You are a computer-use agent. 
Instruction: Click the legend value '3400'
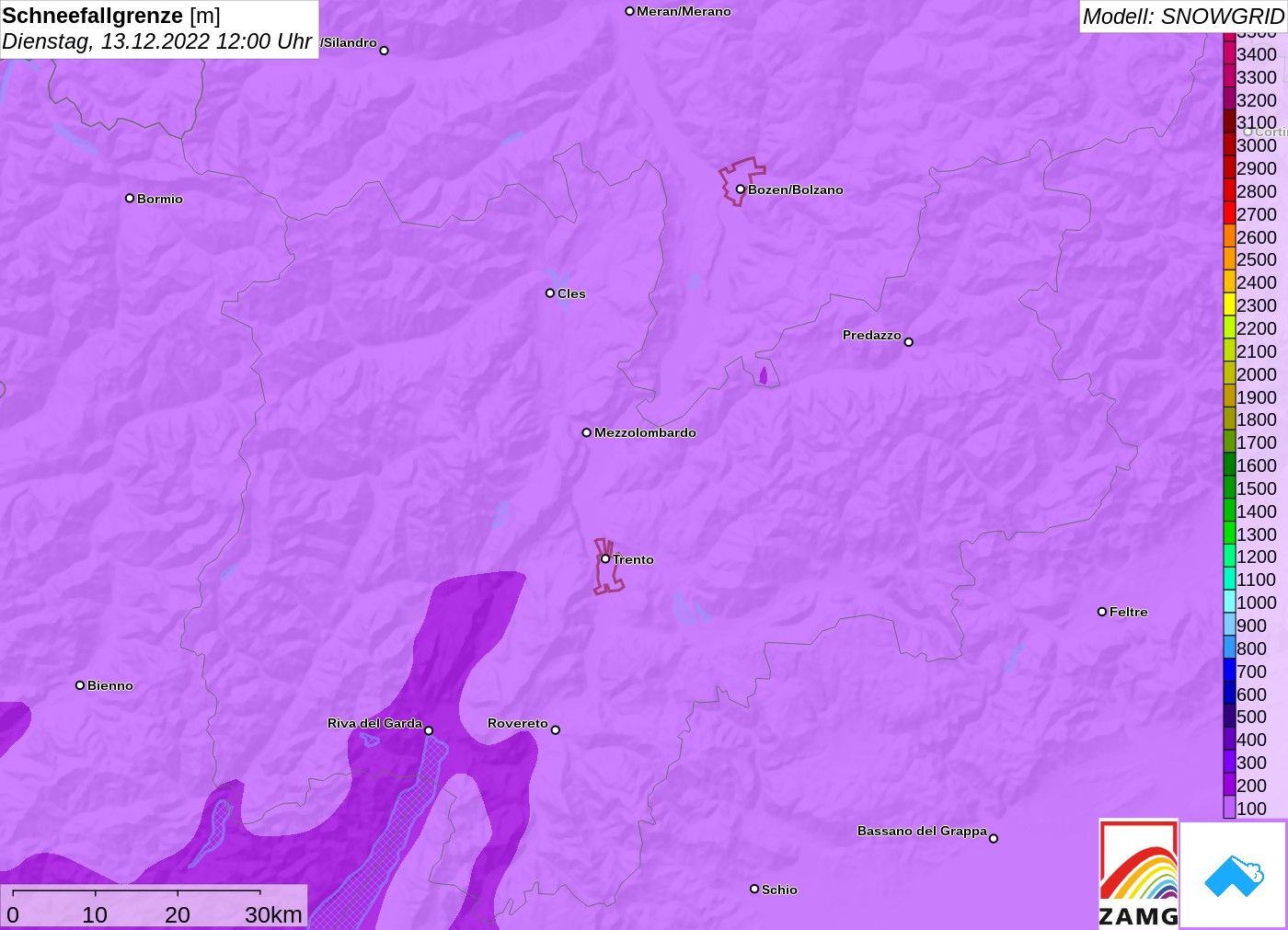tap(1257, 54)
